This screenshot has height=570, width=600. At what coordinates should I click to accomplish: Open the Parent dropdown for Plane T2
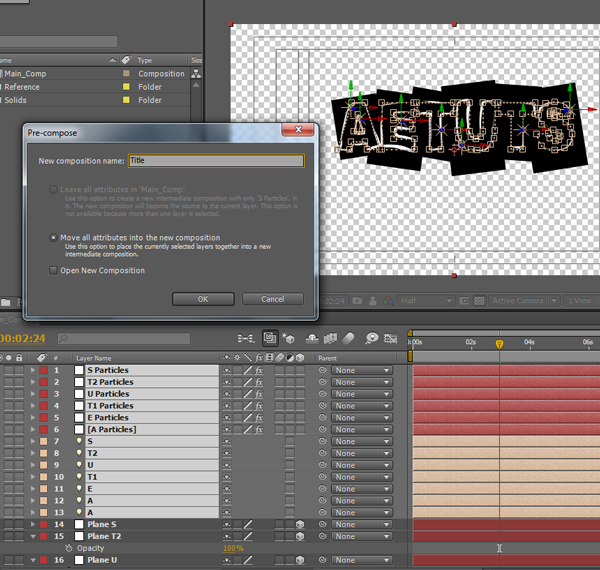point(362,536)
